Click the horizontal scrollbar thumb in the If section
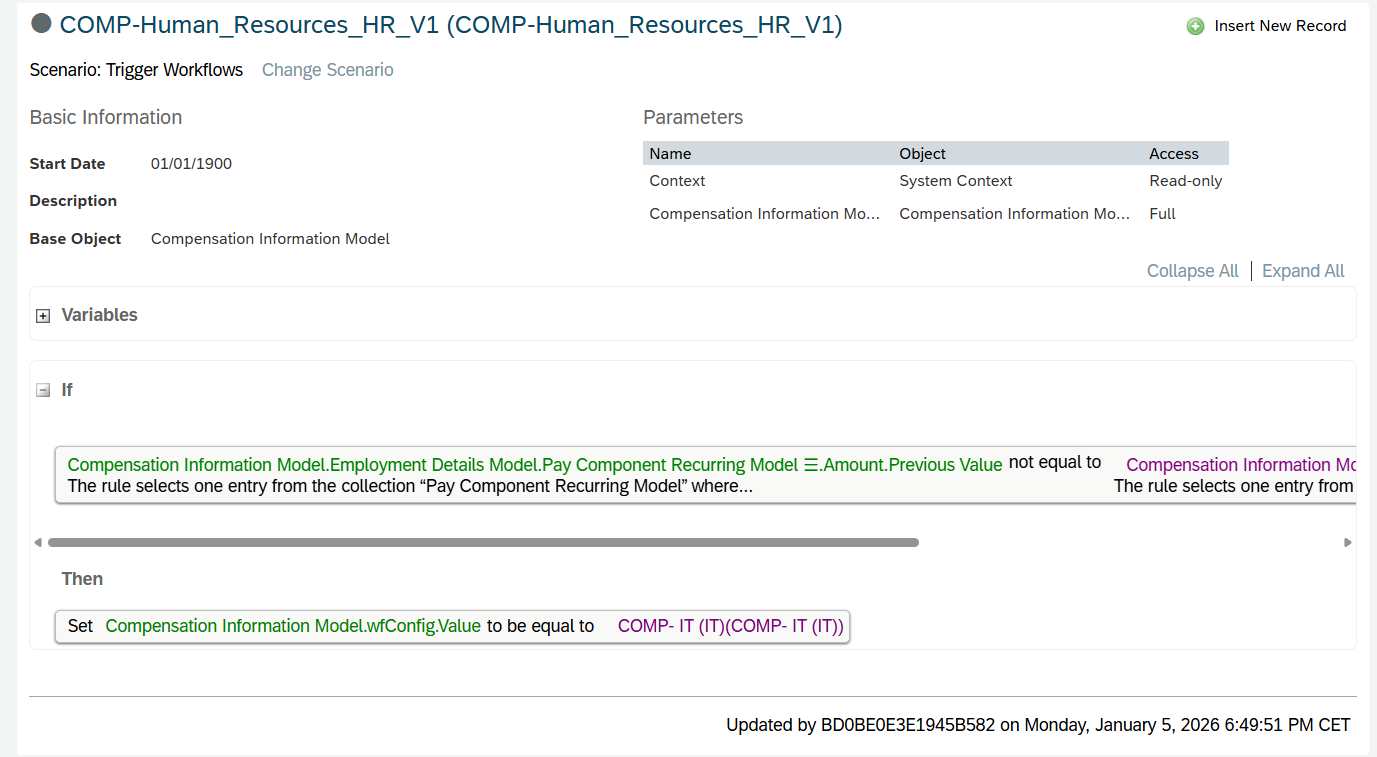The image size is (1377, 757). pos(483,543)
